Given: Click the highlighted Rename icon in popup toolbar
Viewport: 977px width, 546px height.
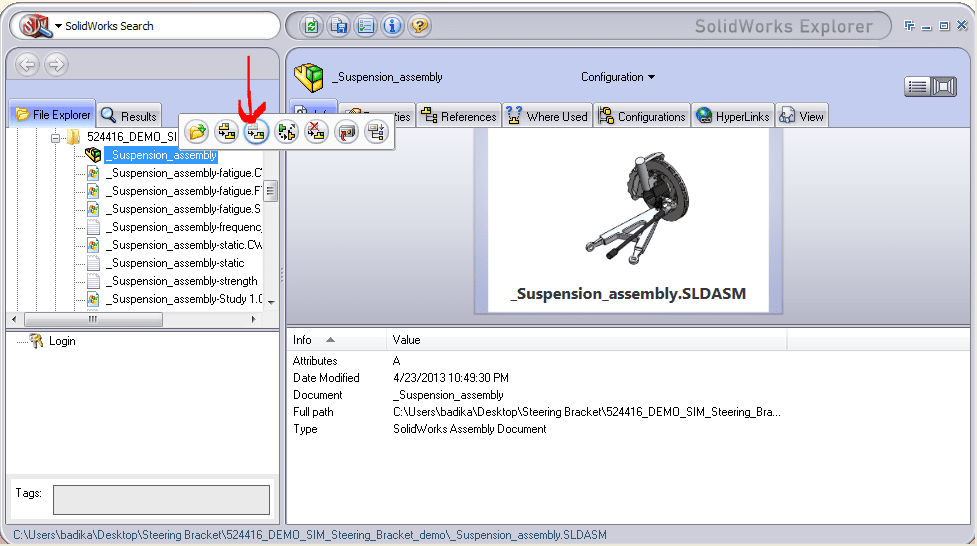Looking at the screenshot, I should [x=256, y=132].
